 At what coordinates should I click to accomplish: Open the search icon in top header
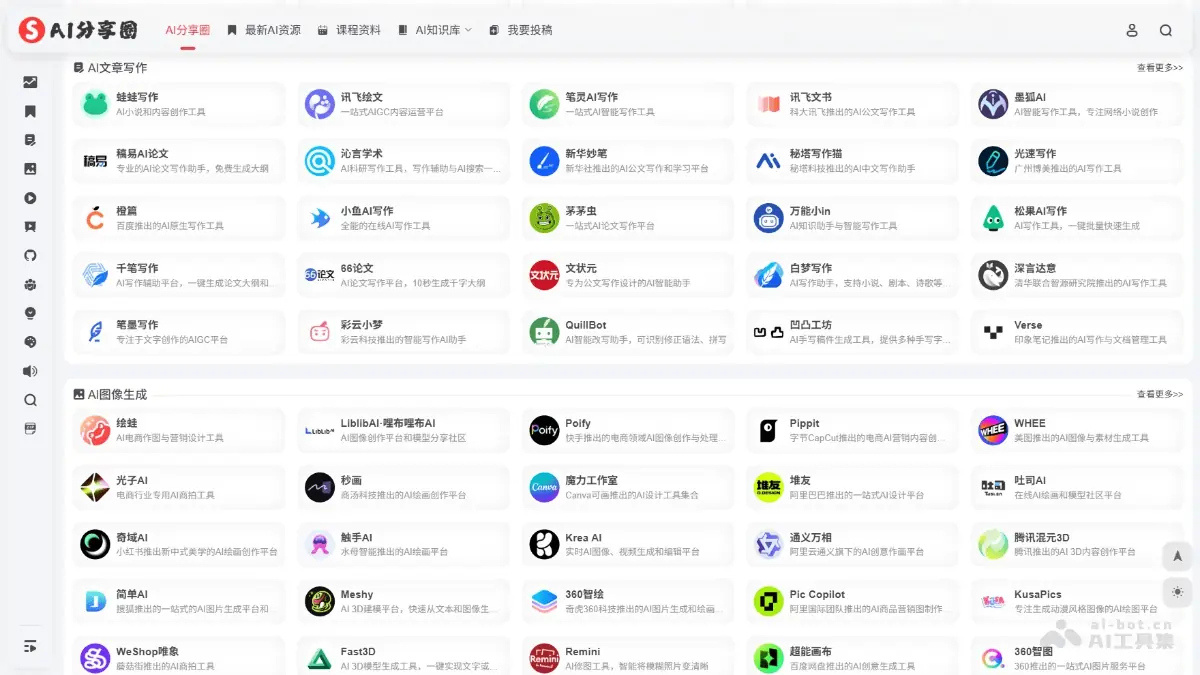point(1166,30)
